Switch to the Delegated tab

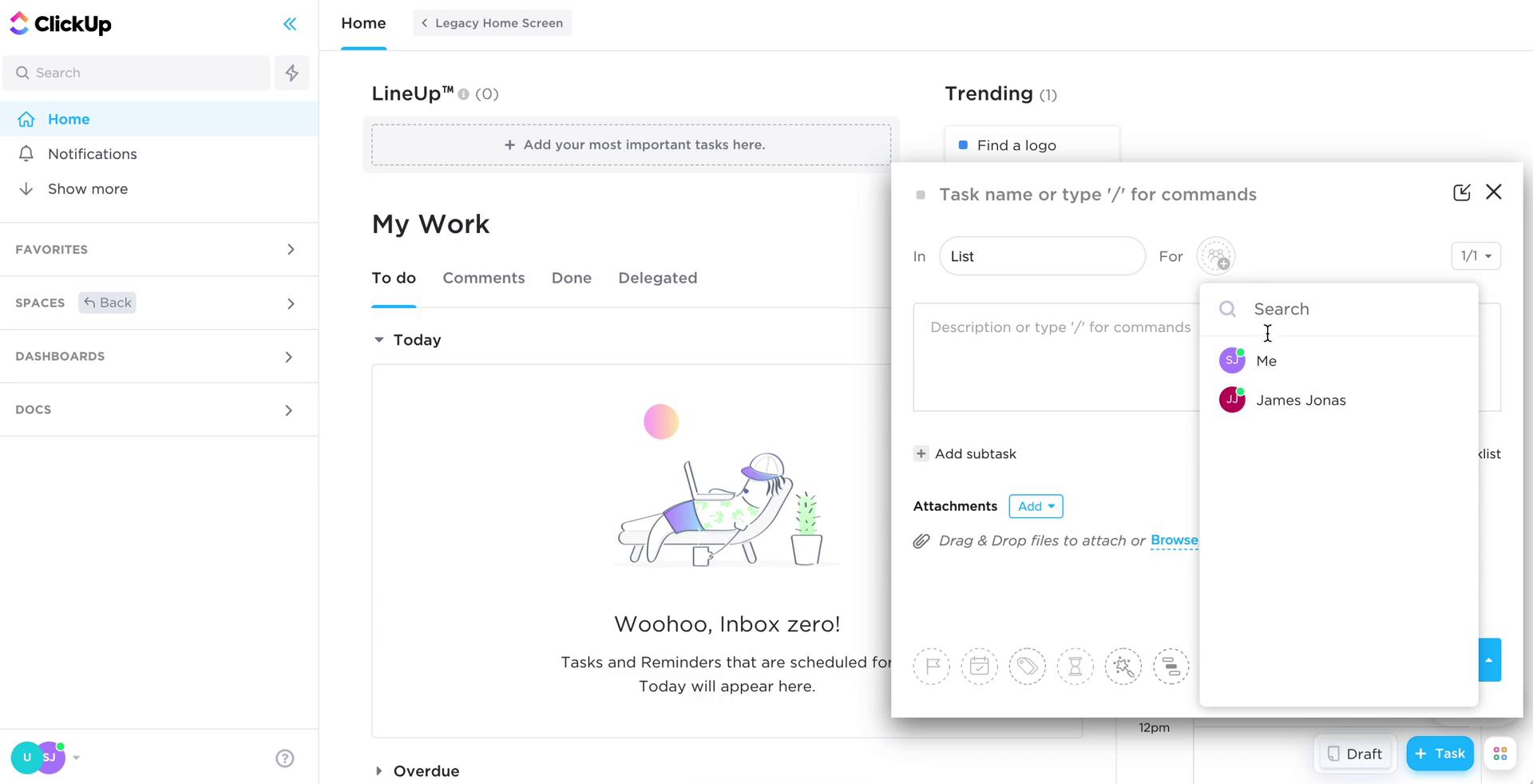(658, 278)
